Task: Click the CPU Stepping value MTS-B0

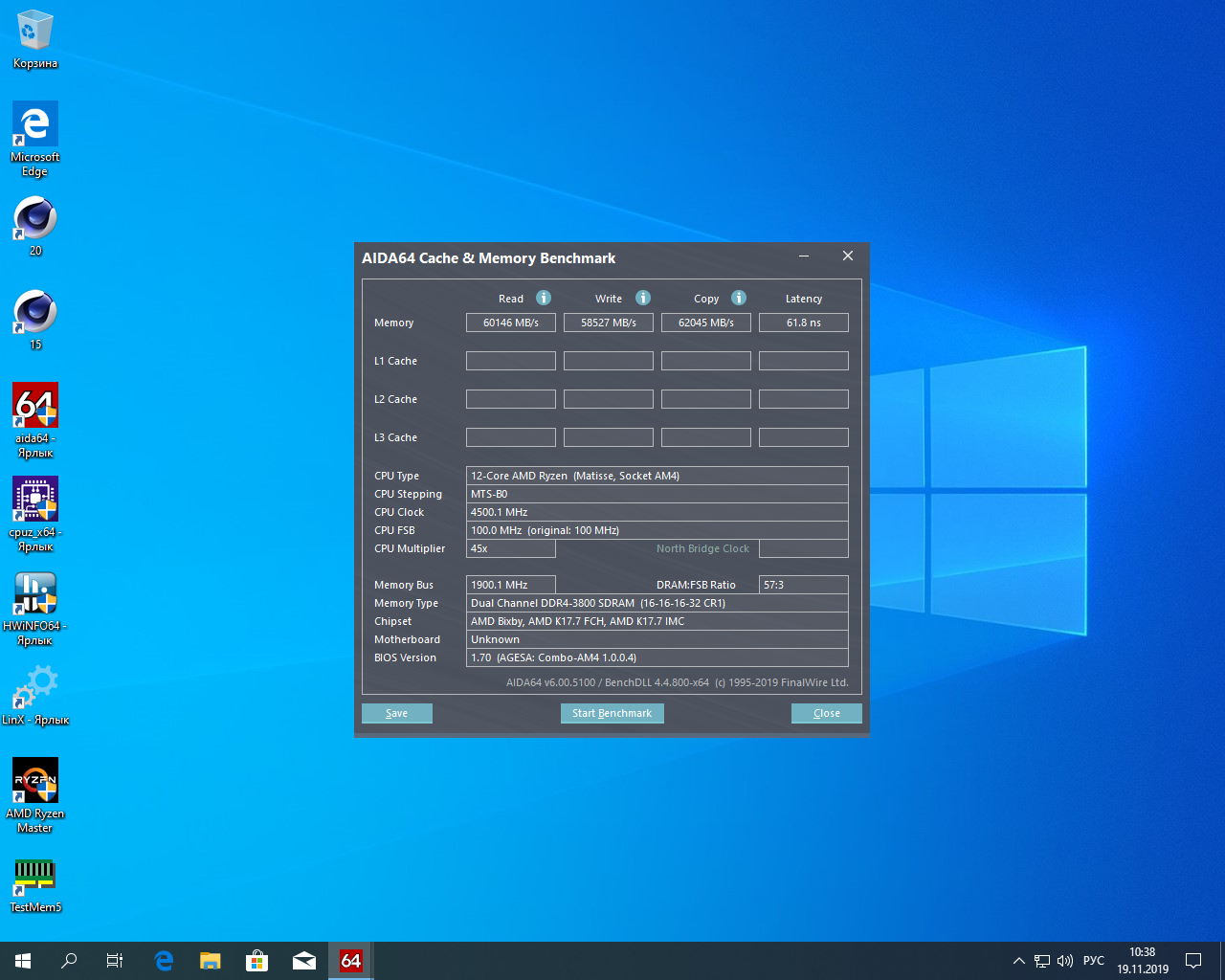Action: 657,494
